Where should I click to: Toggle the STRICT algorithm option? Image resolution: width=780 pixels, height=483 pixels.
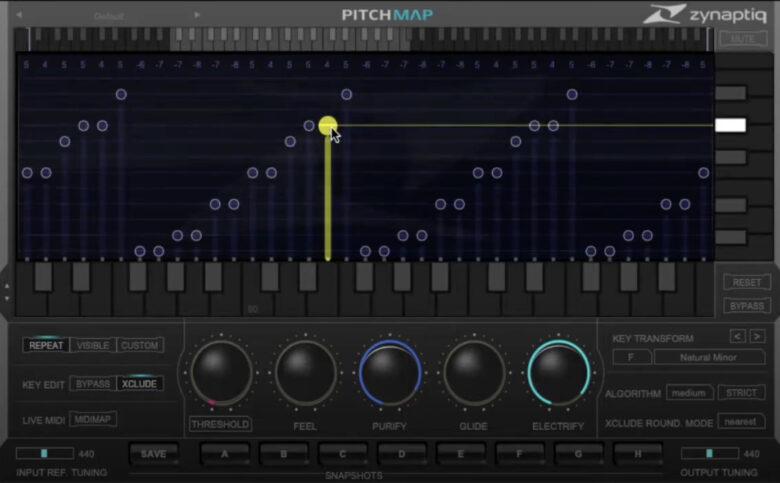[x=741, y=393]
